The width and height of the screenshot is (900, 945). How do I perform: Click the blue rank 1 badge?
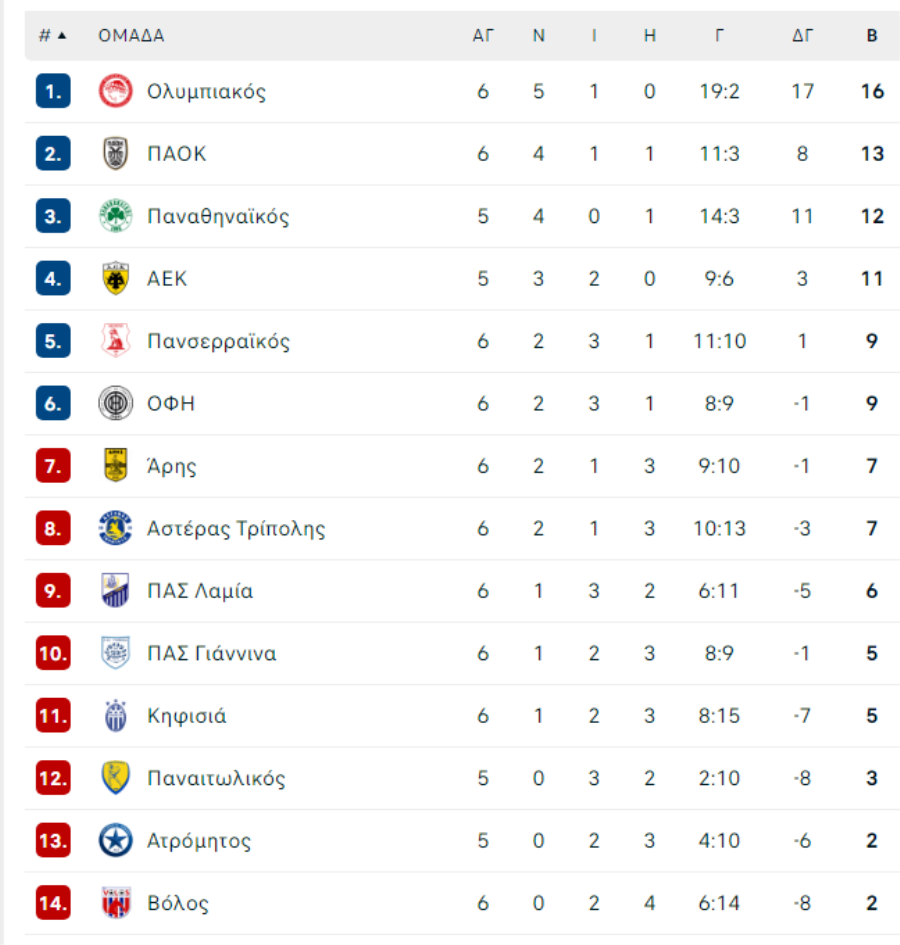pyautogui.click(x=53, y=92)
